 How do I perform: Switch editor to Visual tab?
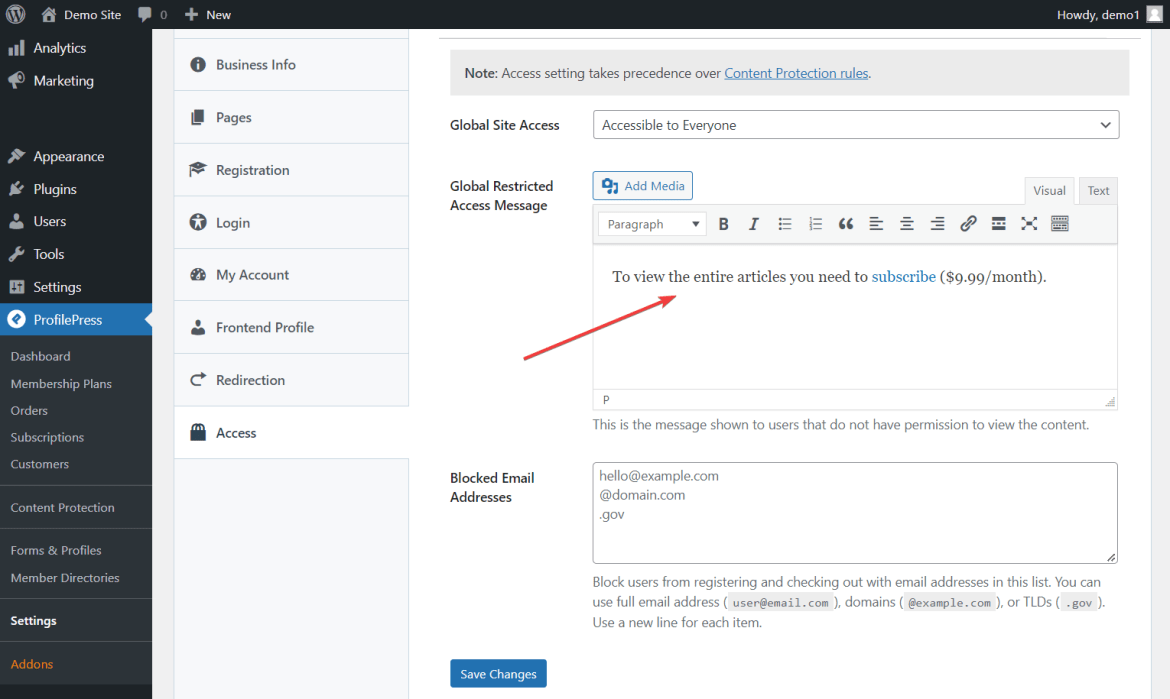coord(1048,190)
